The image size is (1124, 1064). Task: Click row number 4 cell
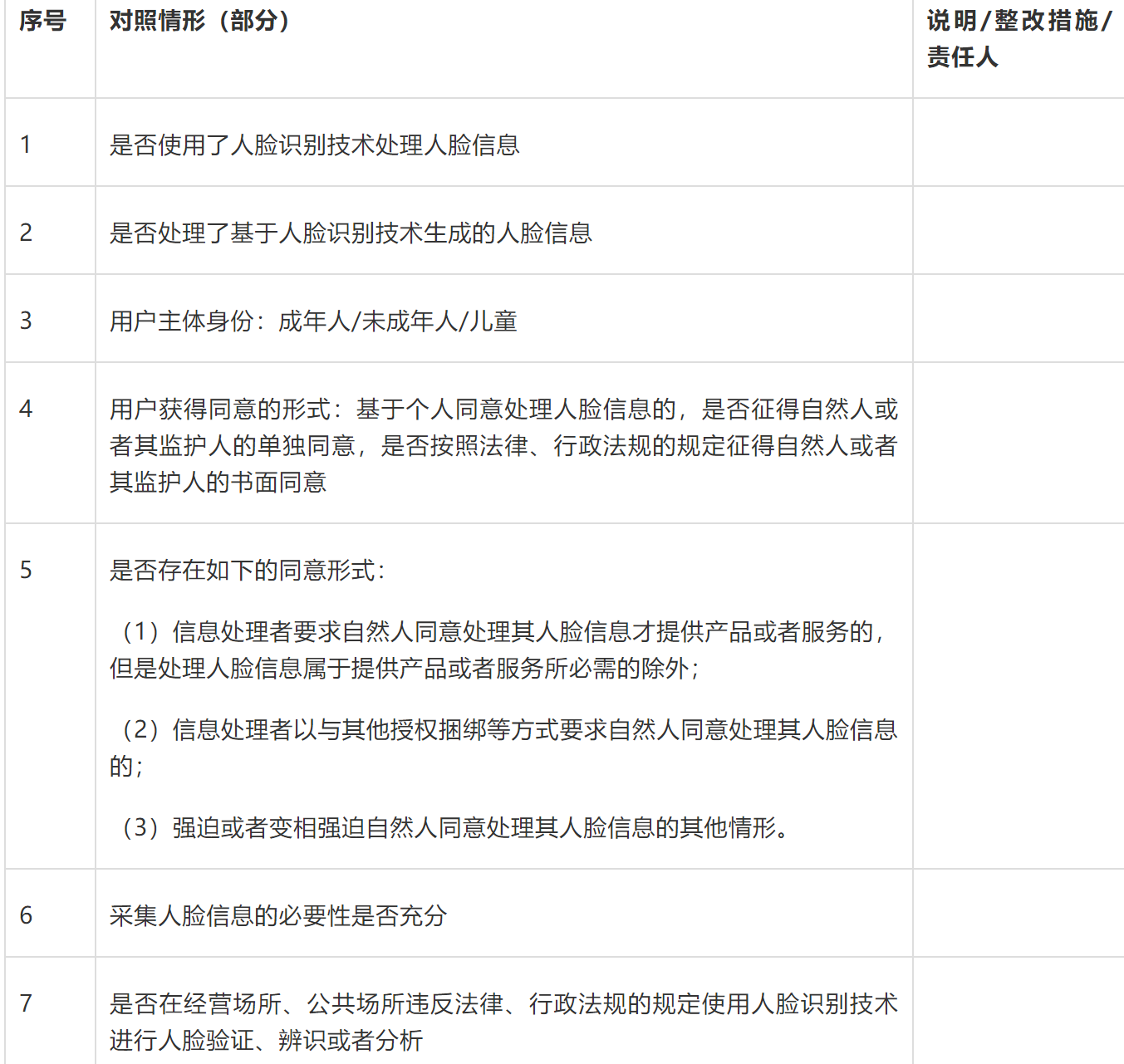tap(50, 443)
